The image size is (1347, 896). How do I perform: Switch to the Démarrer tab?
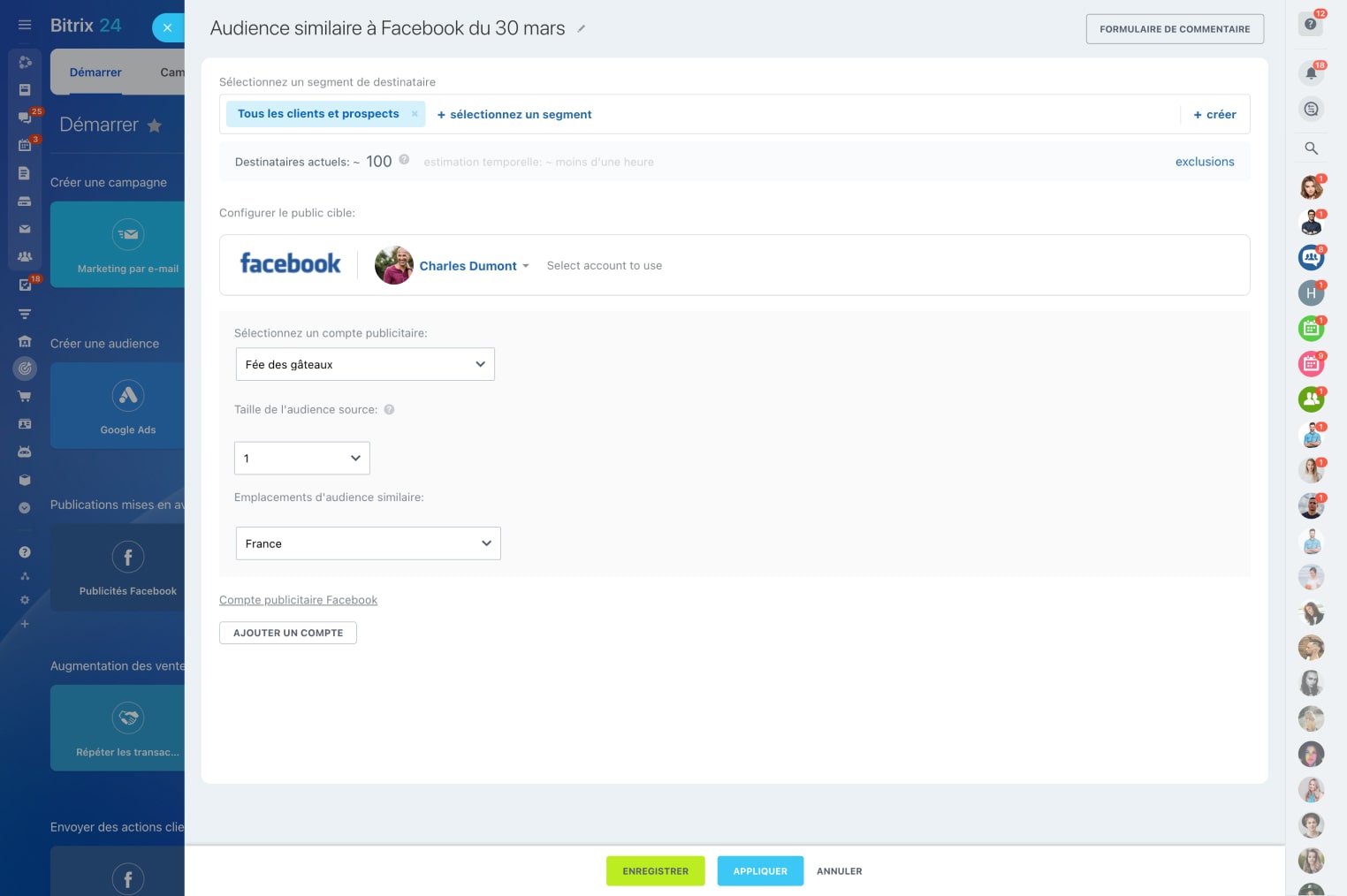pos(95,72)
